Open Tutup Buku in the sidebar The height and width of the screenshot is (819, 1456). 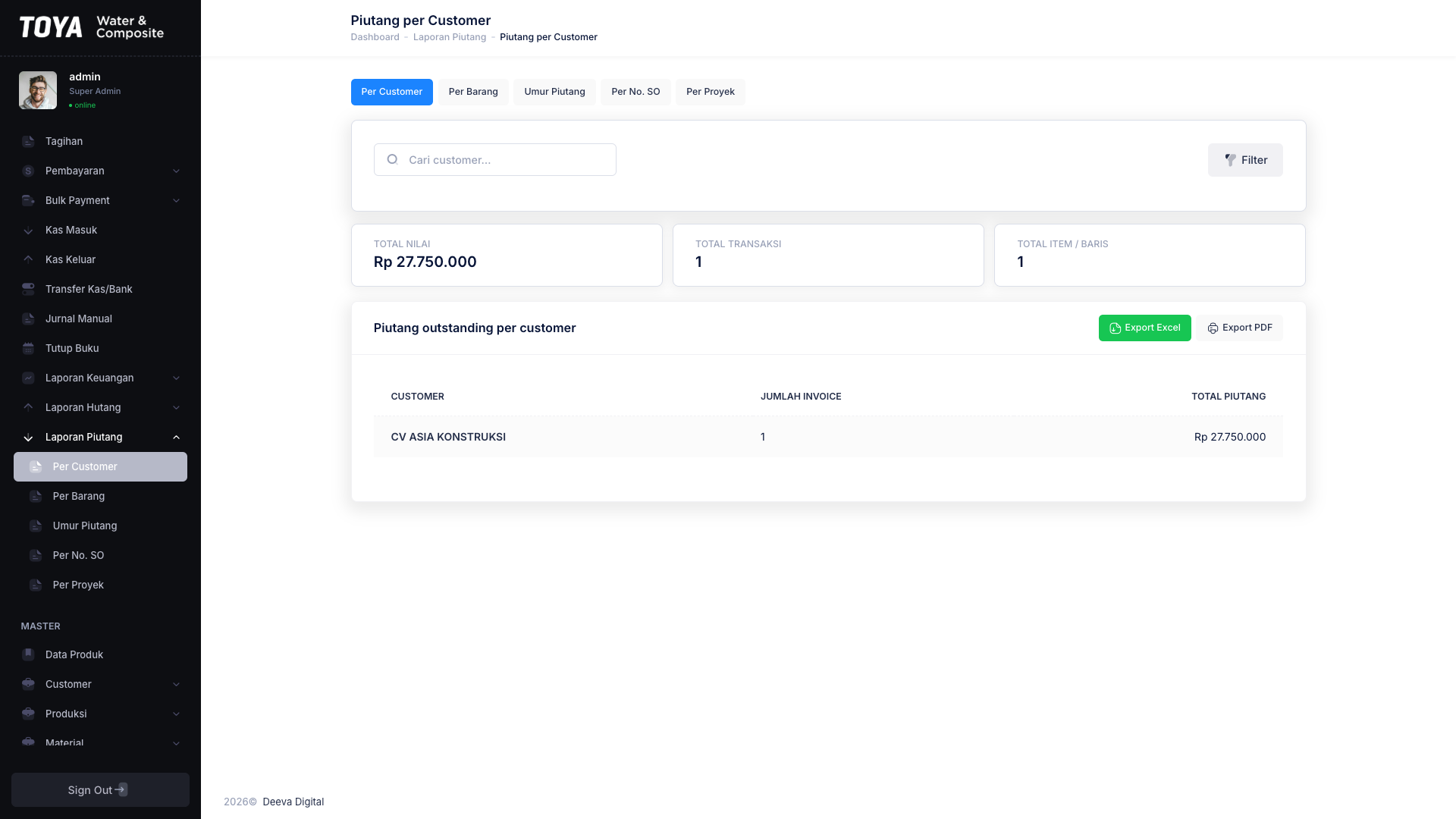click(100, 349)
